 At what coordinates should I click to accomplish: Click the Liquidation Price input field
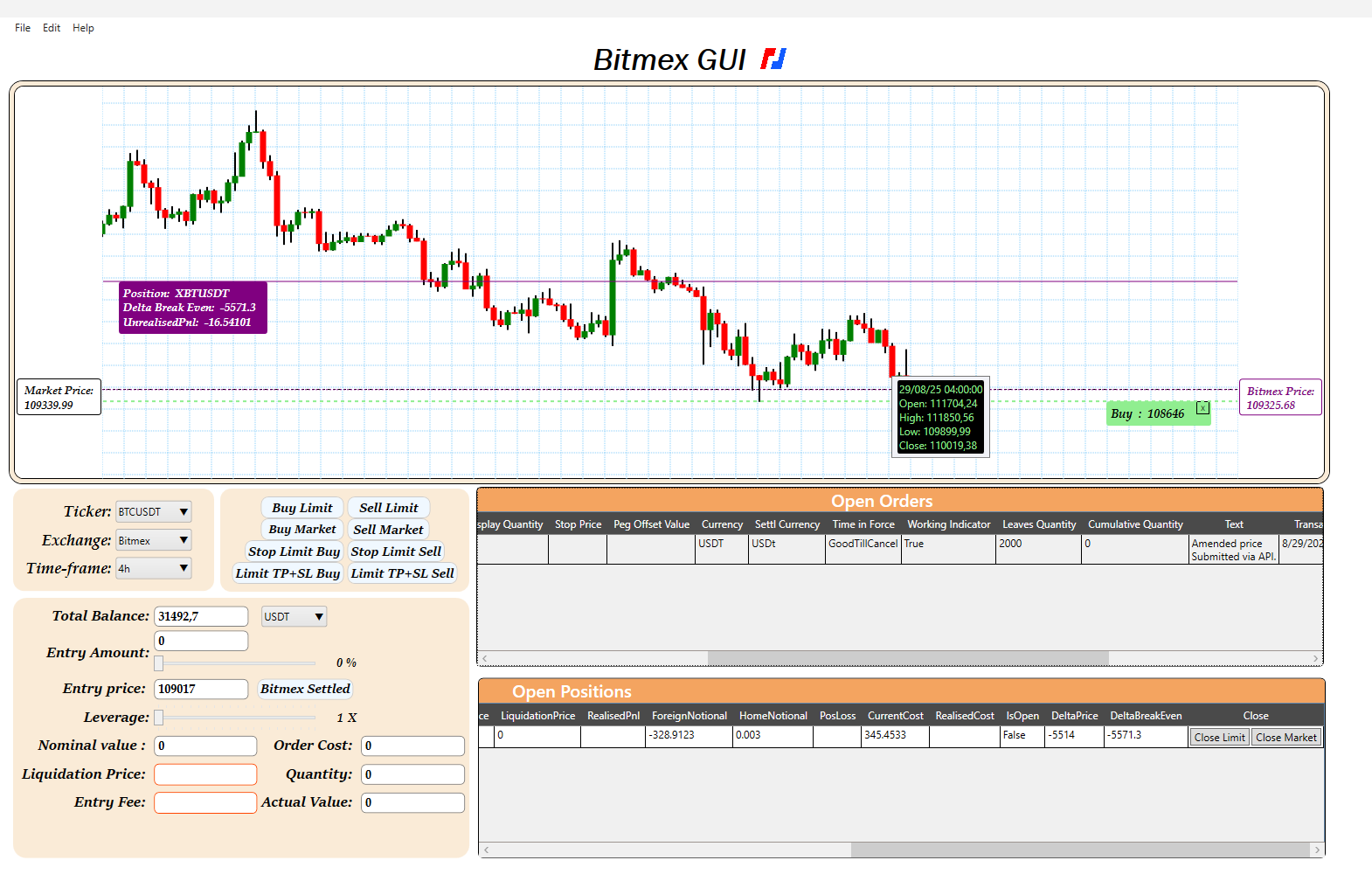tap(205, 774)
